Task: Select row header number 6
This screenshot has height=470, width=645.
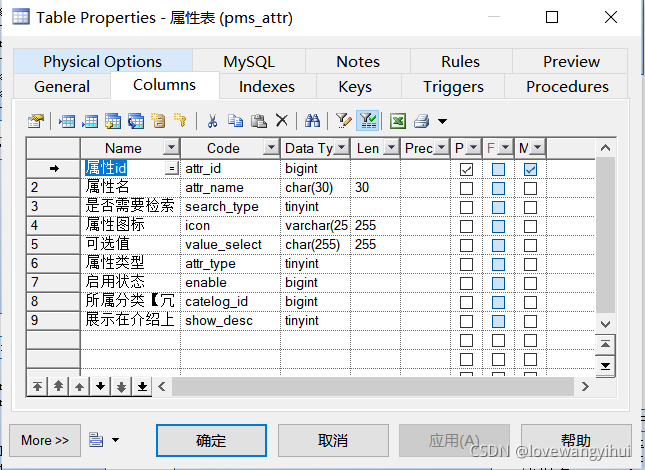Action: pyautogui.click(x=53, y=264)
